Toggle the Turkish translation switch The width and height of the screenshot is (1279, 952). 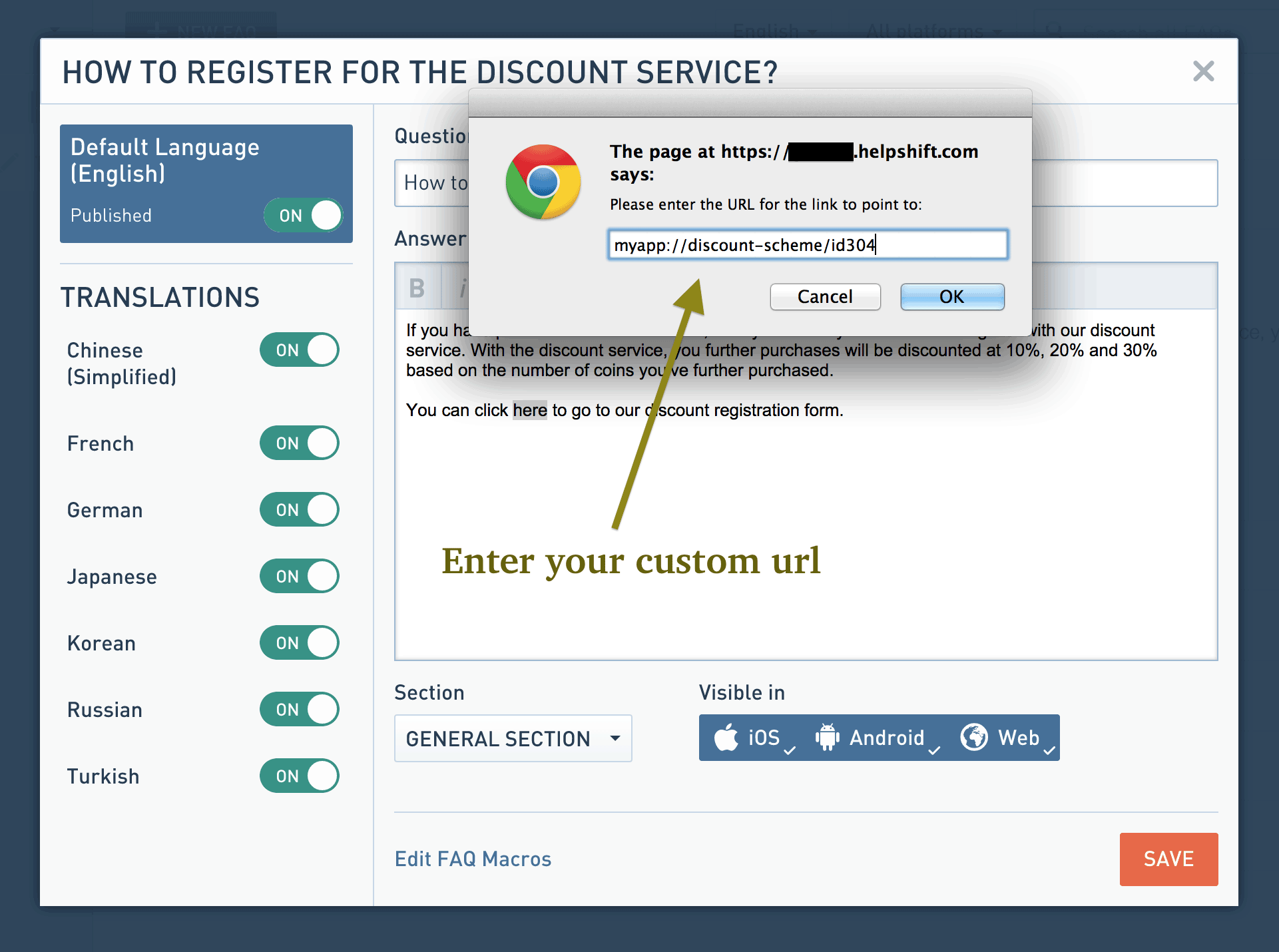[x=300, y=776]
